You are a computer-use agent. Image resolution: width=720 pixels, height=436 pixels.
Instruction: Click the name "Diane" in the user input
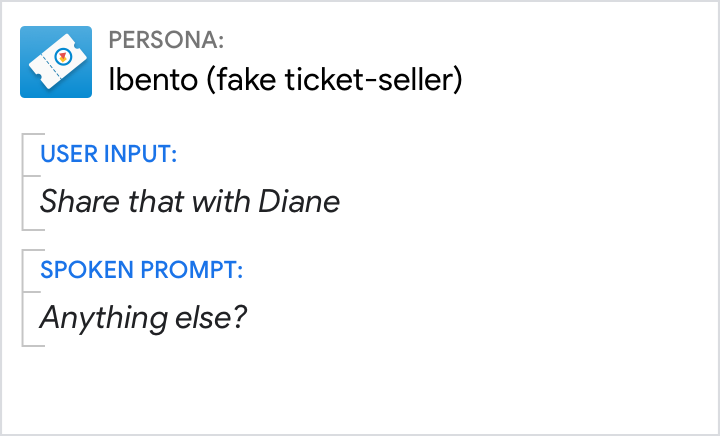pos(299,202)
